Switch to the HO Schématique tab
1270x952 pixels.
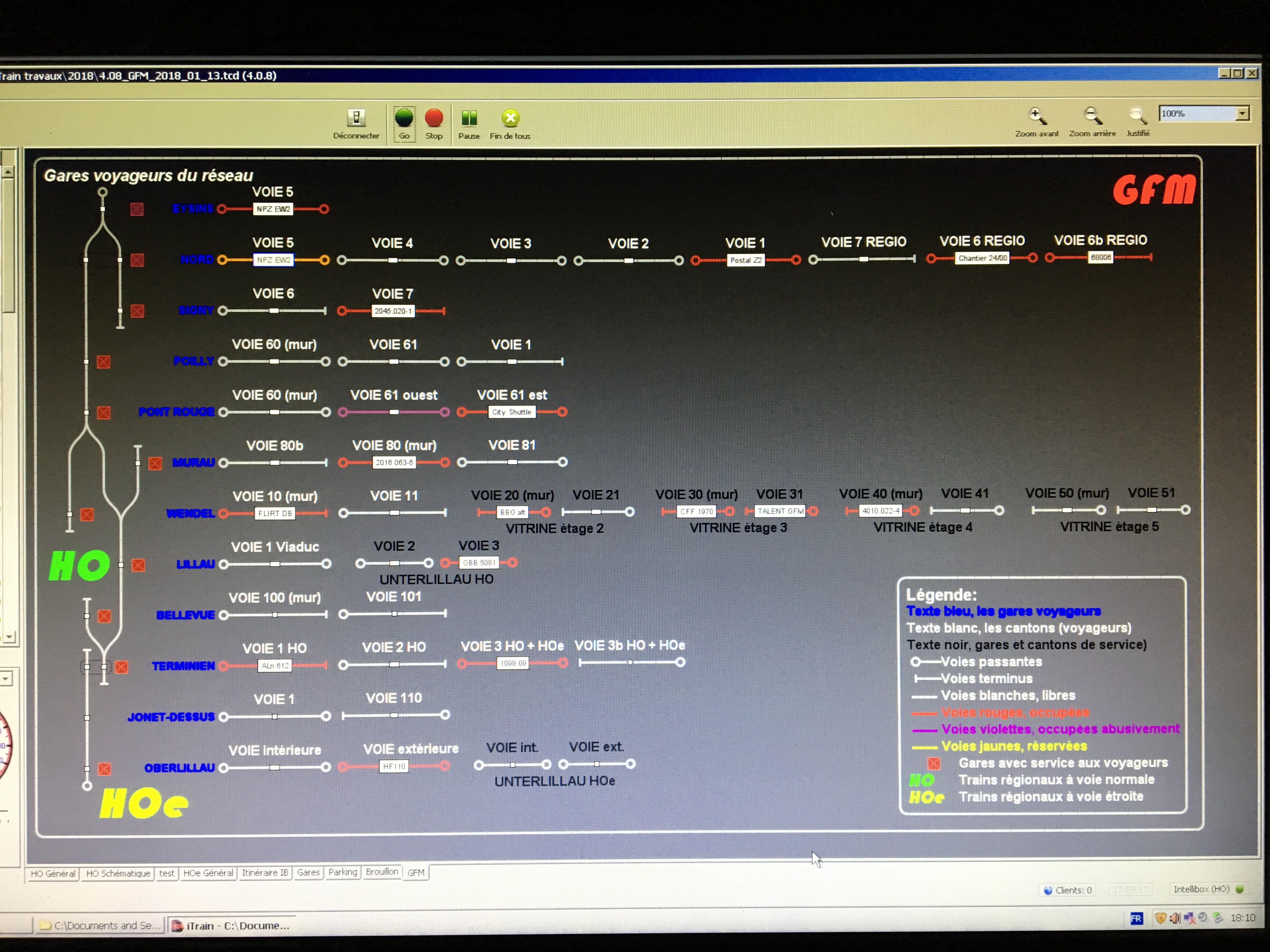[118, 873]
